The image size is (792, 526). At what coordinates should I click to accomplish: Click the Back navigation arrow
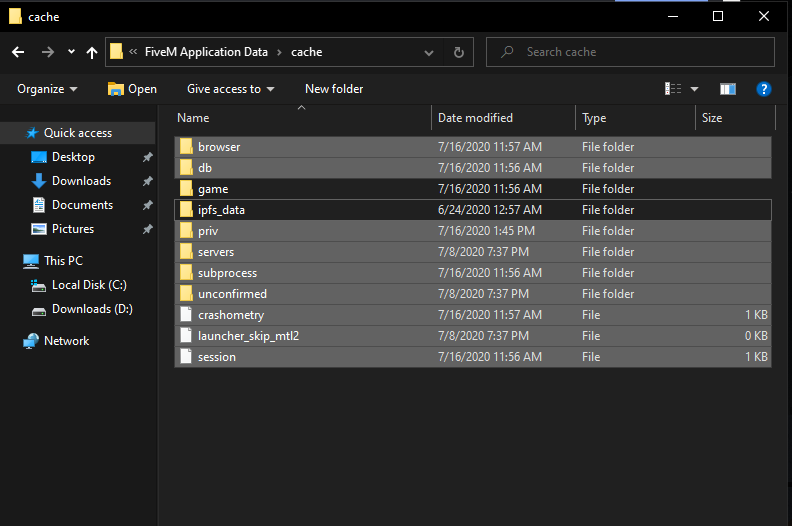(x=18, y=52)
